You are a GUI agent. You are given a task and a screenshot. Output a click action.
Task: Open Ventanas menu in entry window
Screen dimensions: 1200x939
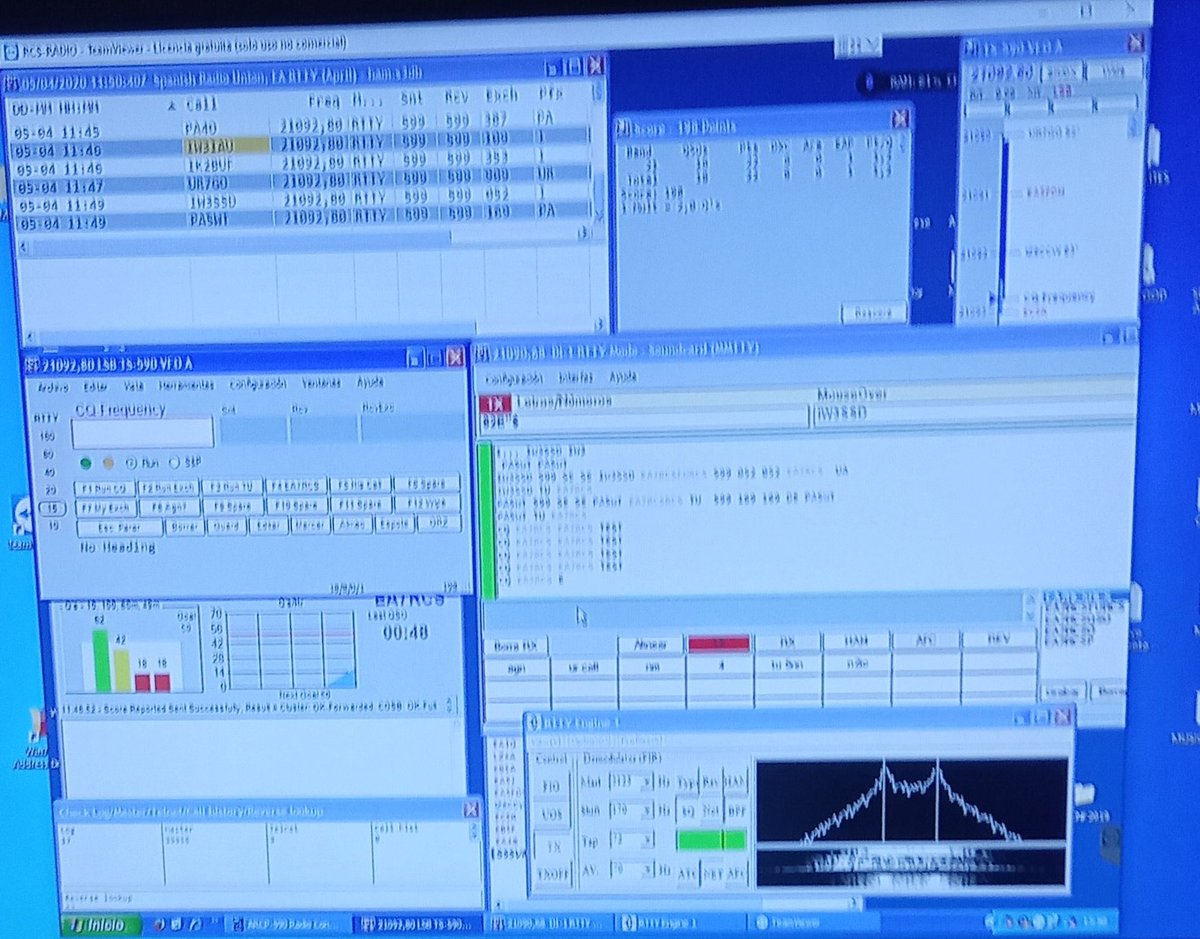coord(320,383)
